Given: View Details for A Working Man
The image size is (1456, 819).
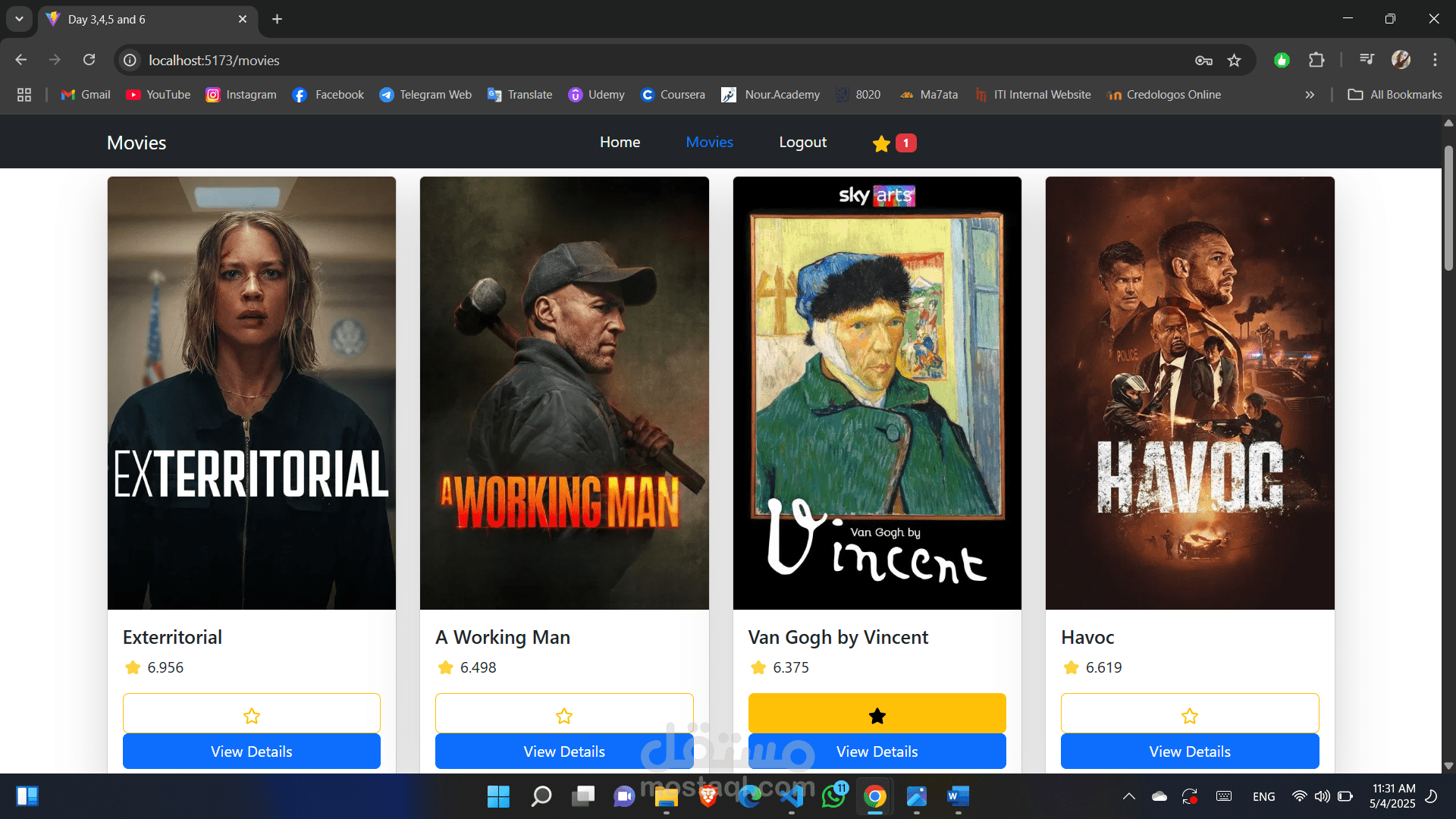Looking at the screenshot, I should [563, 752].
